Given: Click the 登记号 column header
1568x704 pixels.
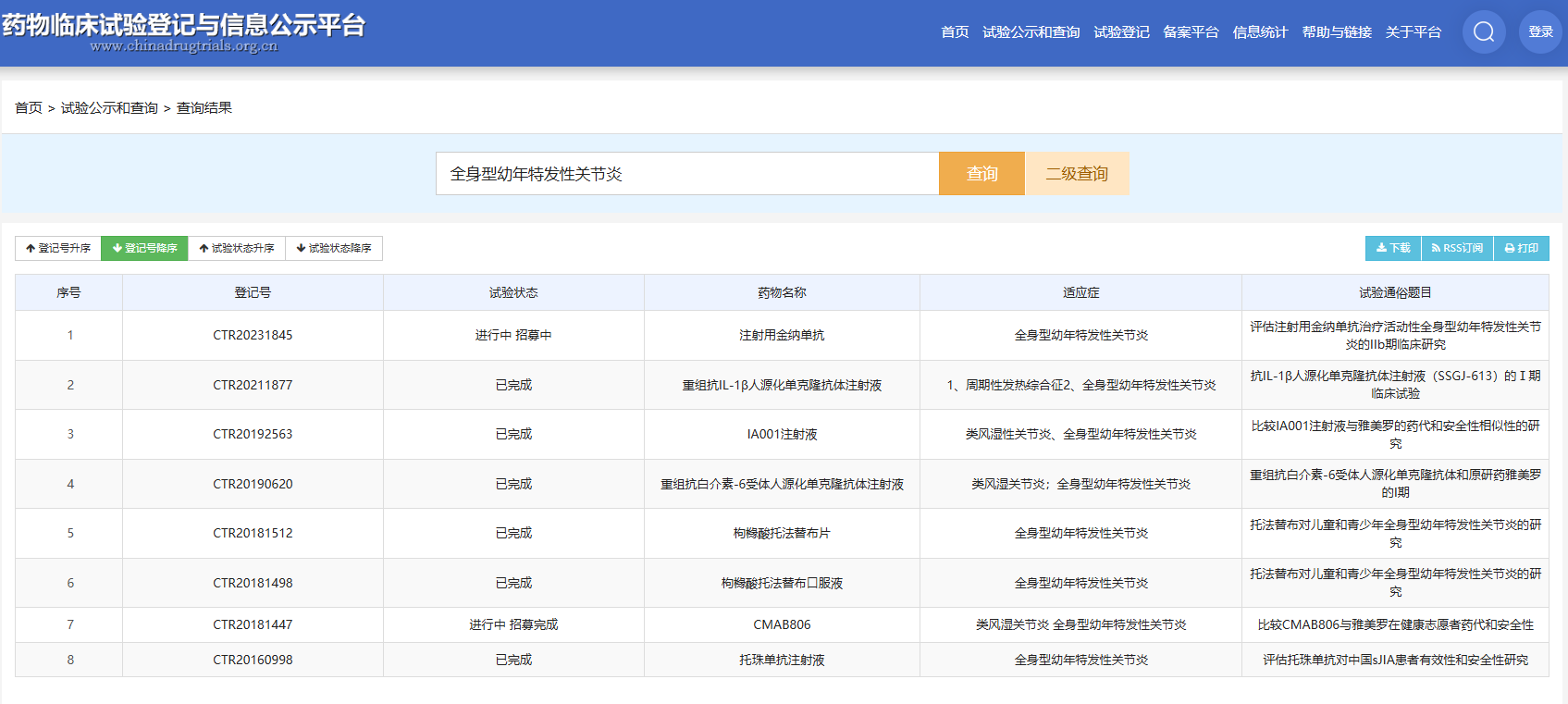Looking at the screenshot, I should click(x=253, y=292).
